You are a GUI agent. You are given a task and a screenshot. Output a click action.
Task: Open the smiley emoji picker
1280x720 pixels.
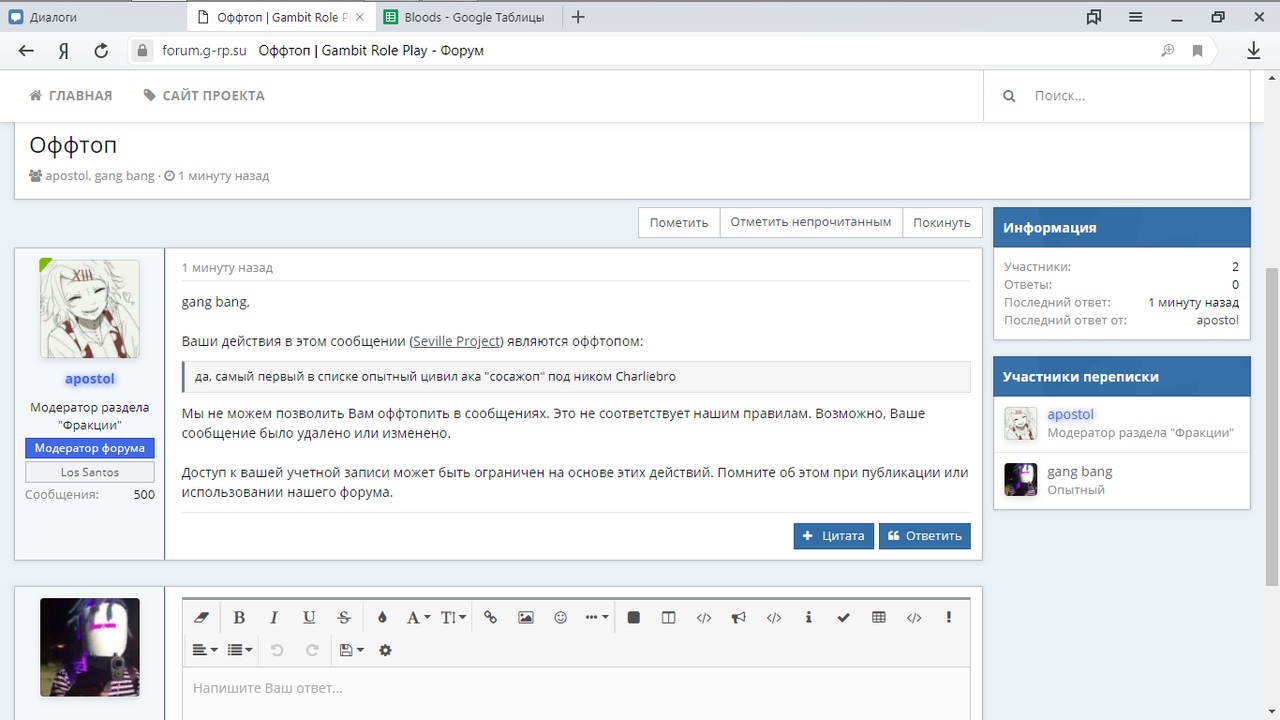point(561,618)
